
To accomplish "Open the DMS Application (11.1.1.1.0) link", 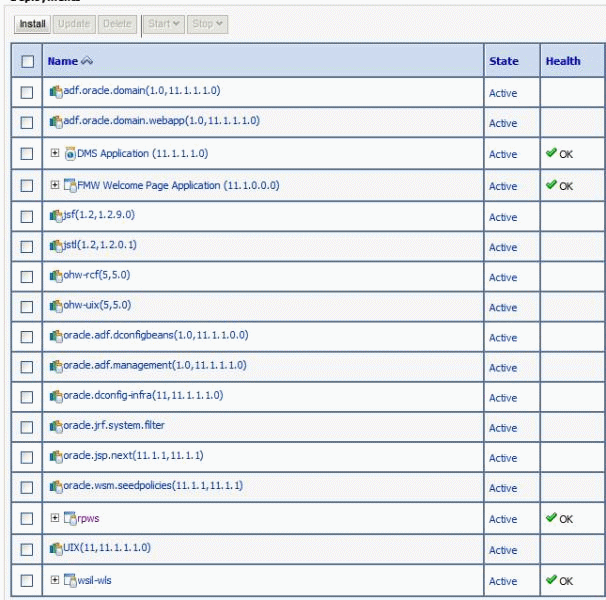I will point(143,153).
